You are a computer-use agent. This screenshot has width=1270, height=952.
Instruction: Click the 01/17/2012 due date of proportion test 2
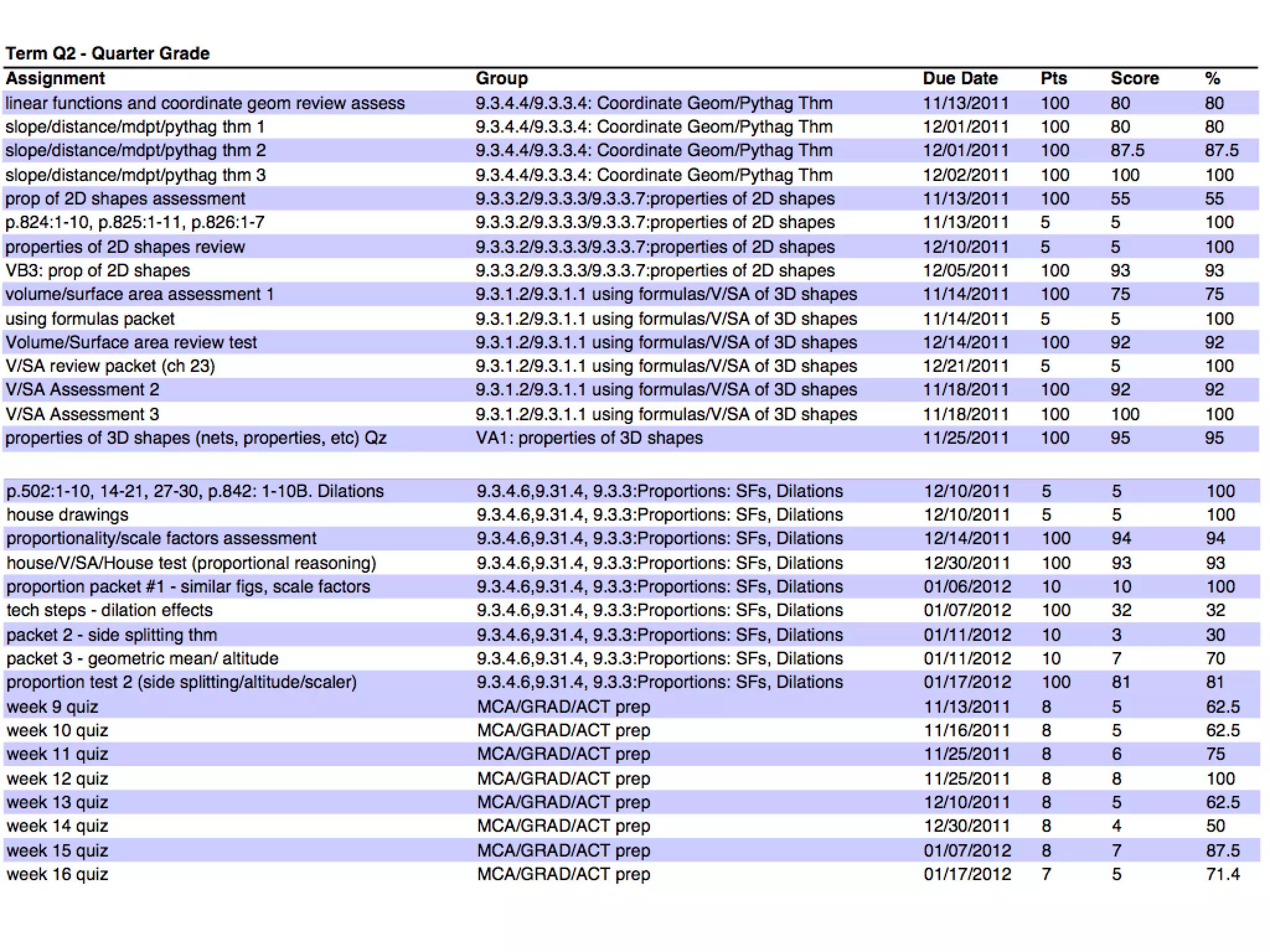(x=967, y=682)
